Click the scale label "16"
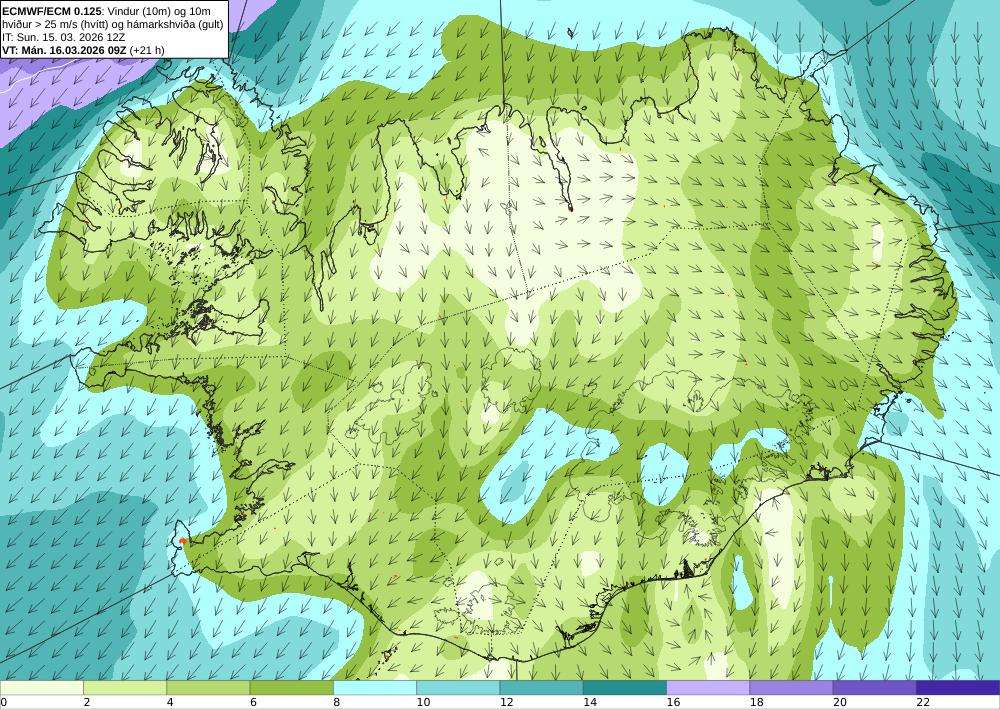The image size is (1000, 709). [x=673, y=703]
